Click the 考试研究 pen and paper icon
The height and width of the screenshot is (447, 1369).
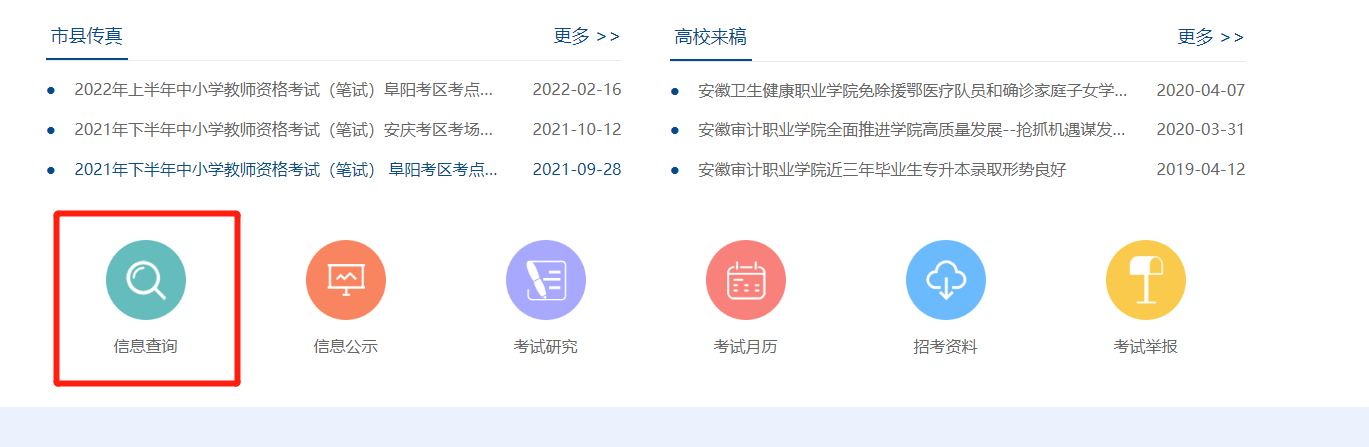[546, 280]
